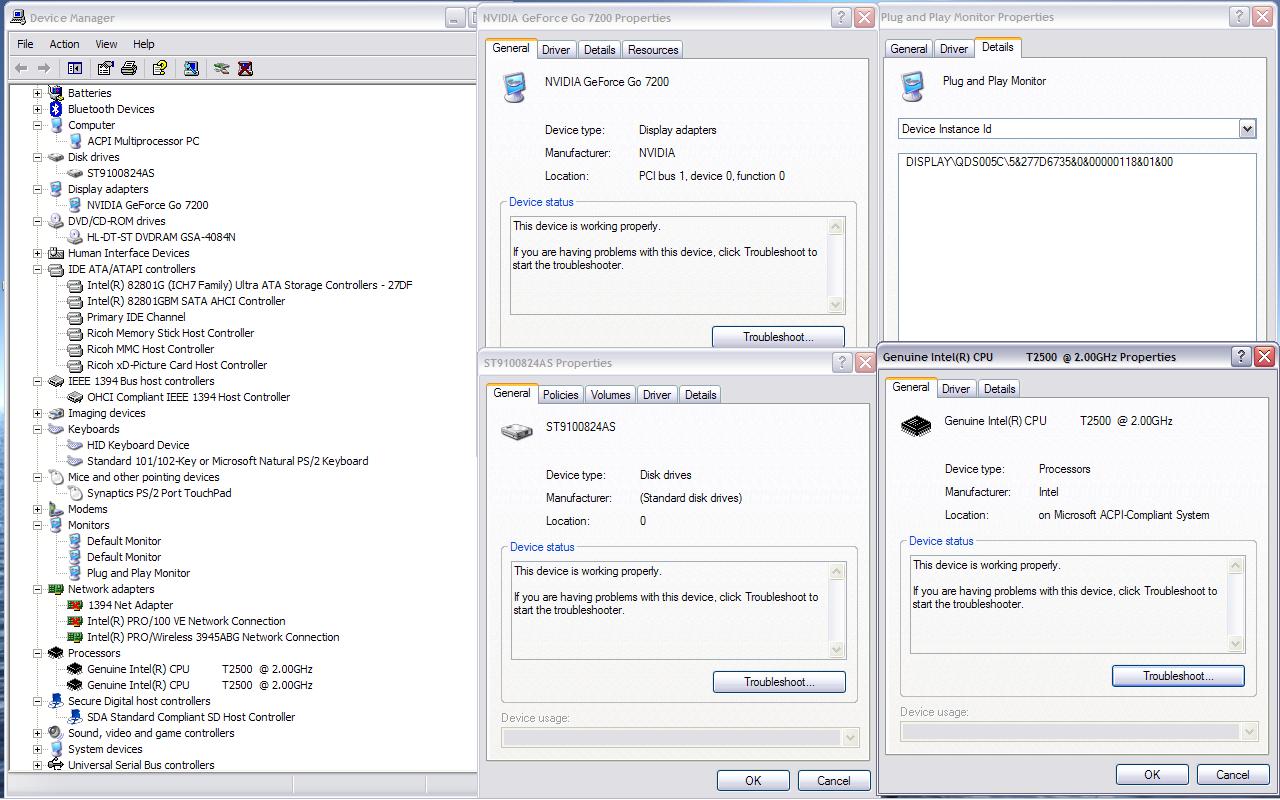1280x800 pixels.
Task: Click the Help question-mark in ST9100824AS Properties title bar
Action: coord(843,362)
